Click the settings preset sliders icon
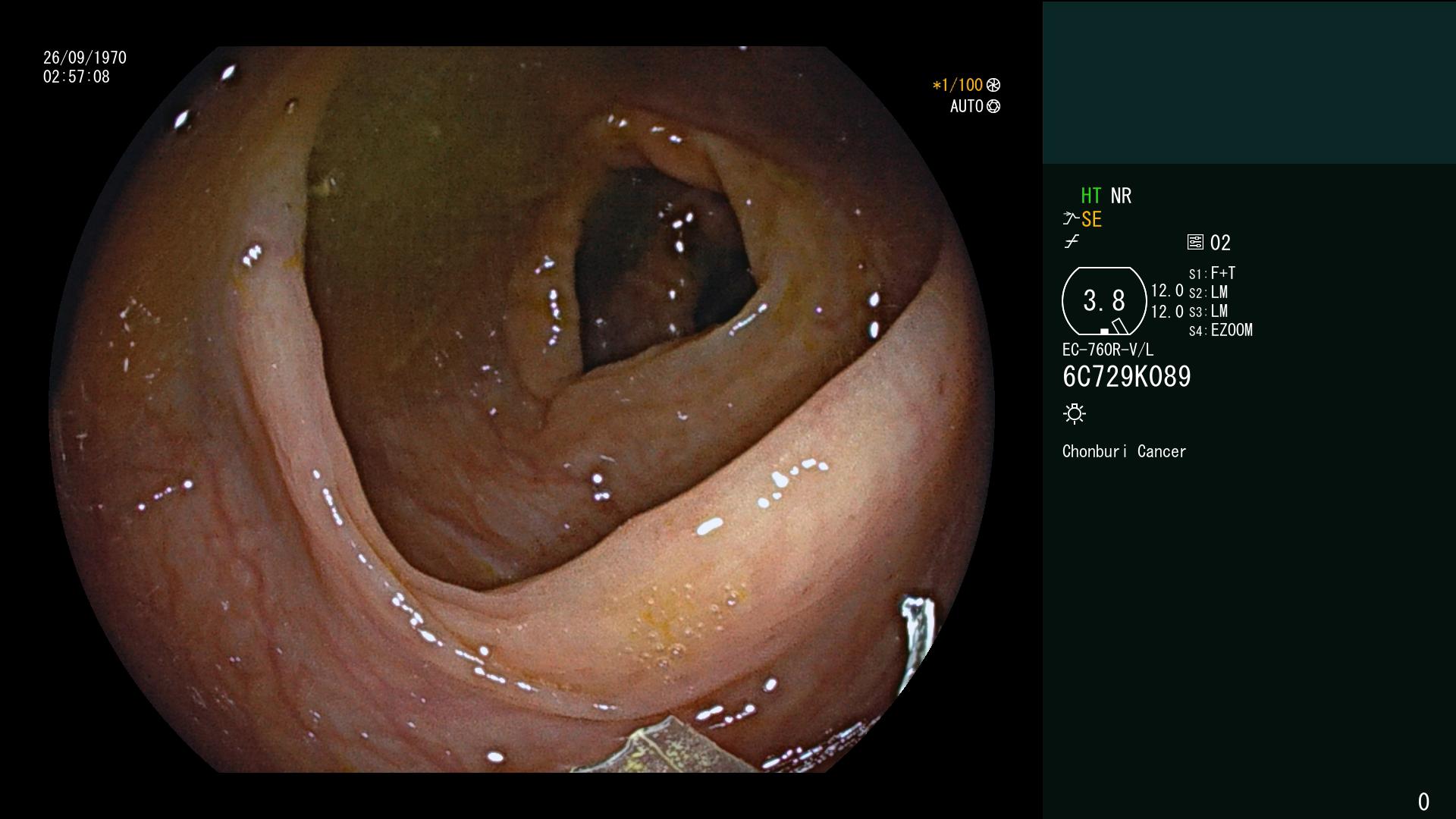Image resolution: width=1456 pixels, height=819 pixels. (1195, 242)
